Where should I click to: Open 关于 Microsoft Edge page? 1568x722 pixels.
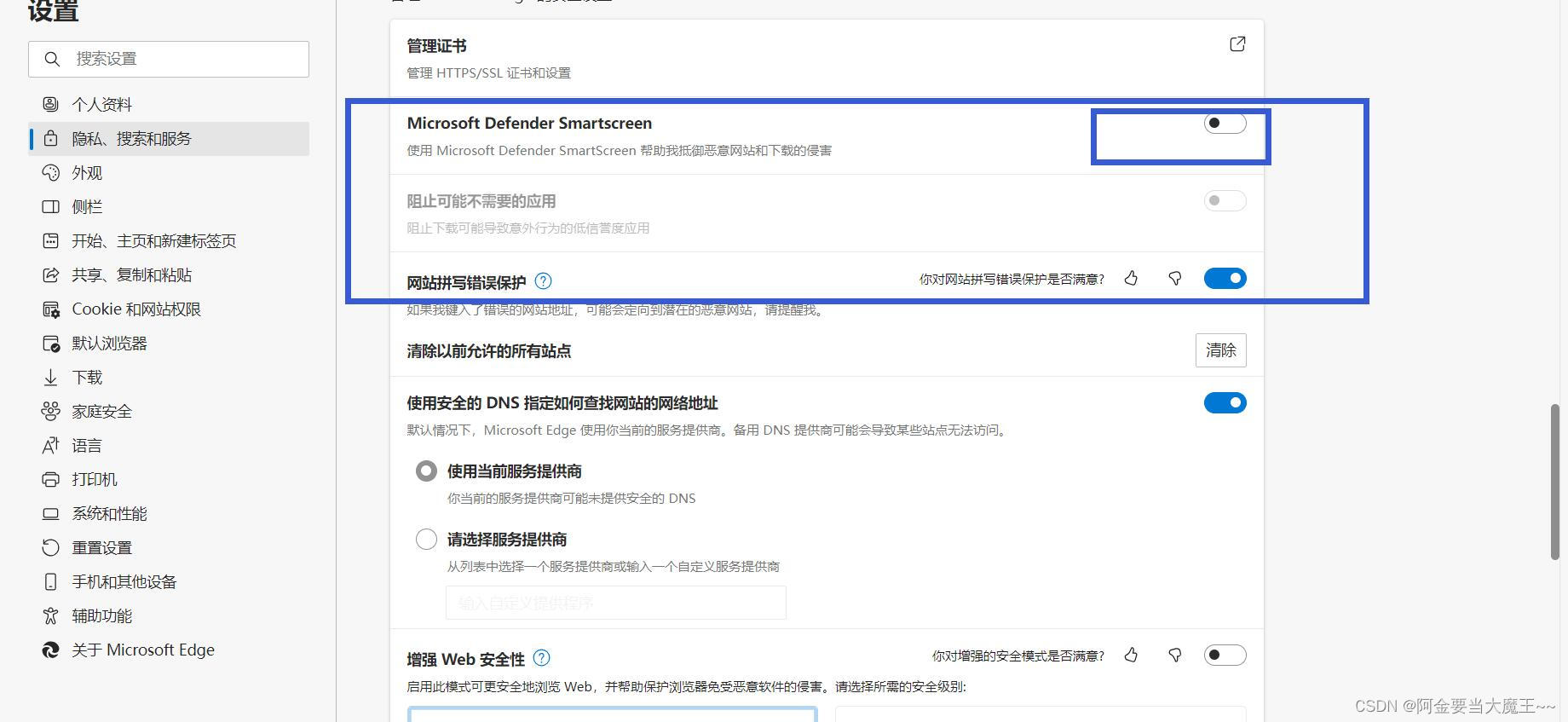[169, 650]
